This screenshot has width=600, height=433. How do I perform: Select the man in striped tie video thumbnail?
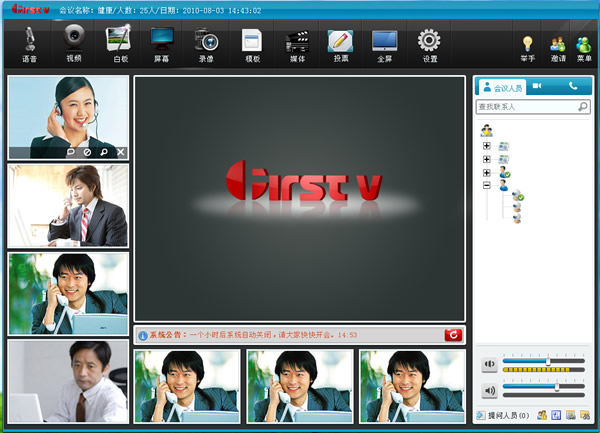pos(68,206)
